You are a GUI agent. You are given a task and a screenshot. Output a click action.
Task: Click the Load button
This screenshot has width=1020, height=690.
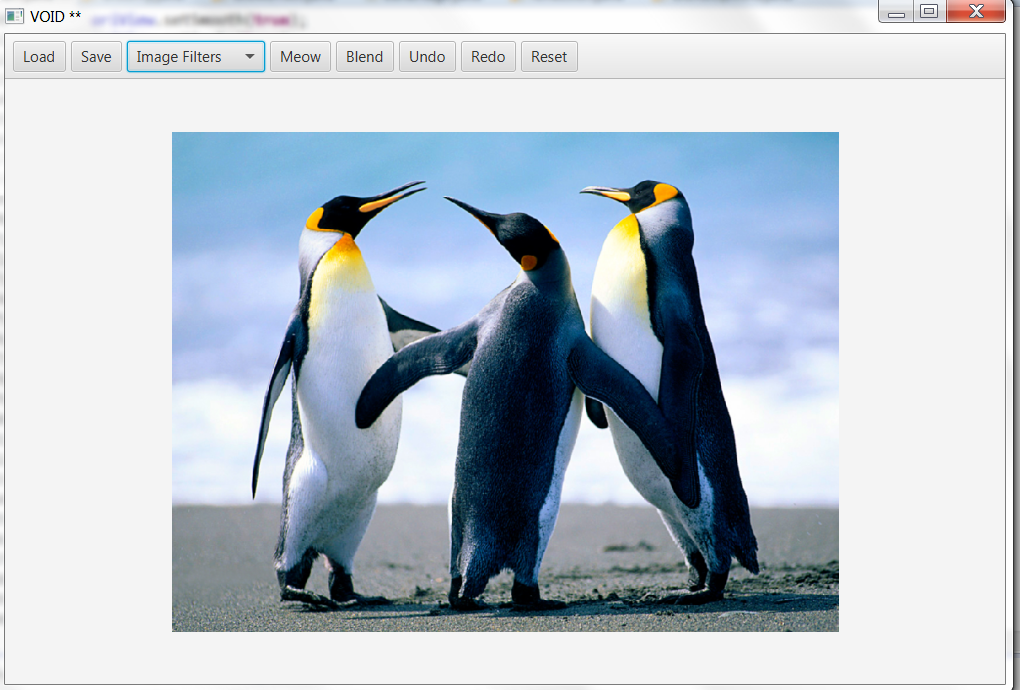tap(39, 57)
